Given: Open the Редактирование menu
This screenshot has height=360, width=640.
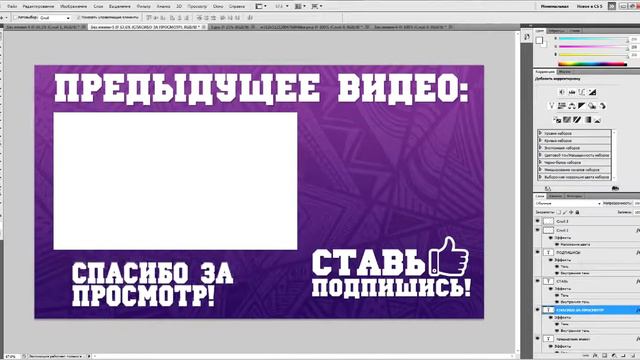Looking at the screenshot, I should 38,7.
